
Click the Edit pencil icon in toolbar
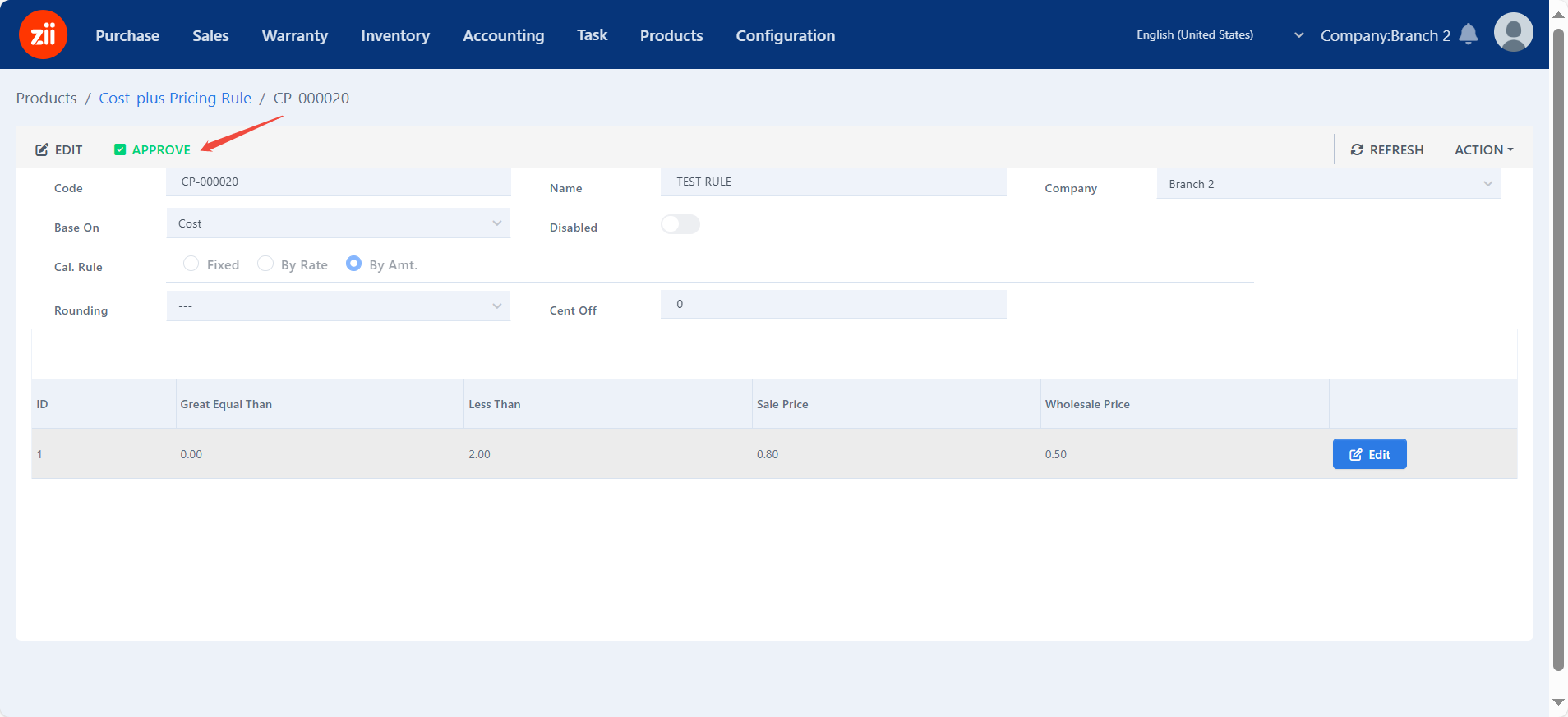coord(42,149)
